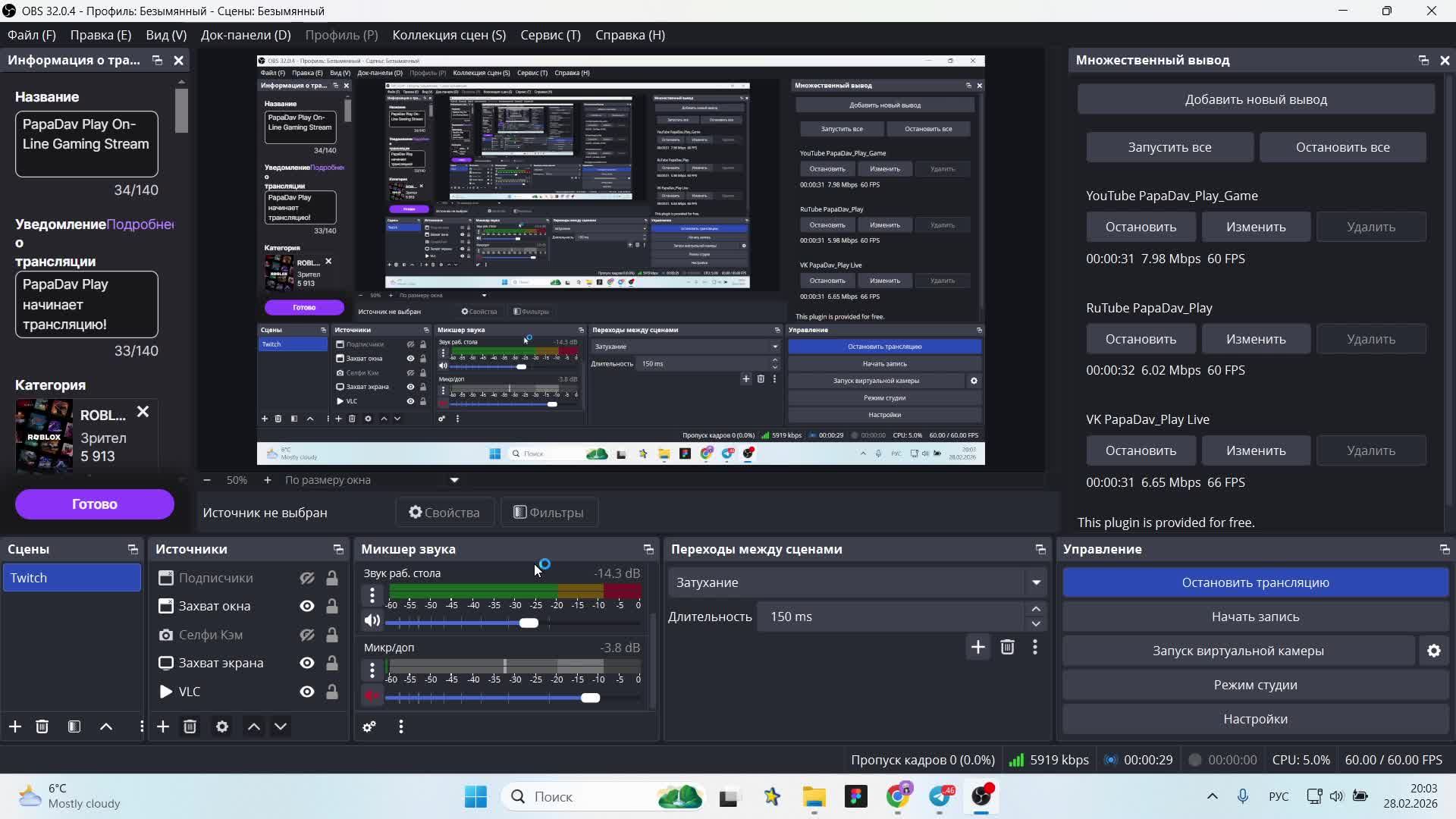Open the preview scaling dropdown
Screen dimensions: 1456x819
tap(454, 480)
